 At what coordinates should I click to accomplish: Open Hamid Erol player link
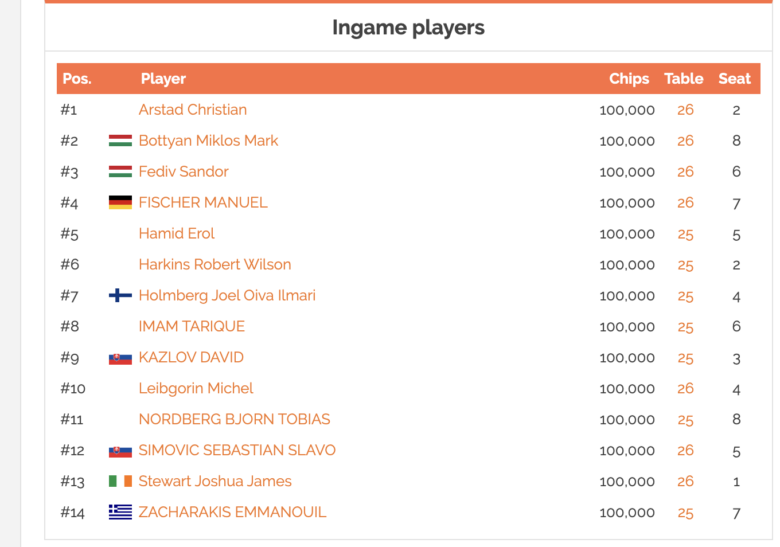coord(177,233)
